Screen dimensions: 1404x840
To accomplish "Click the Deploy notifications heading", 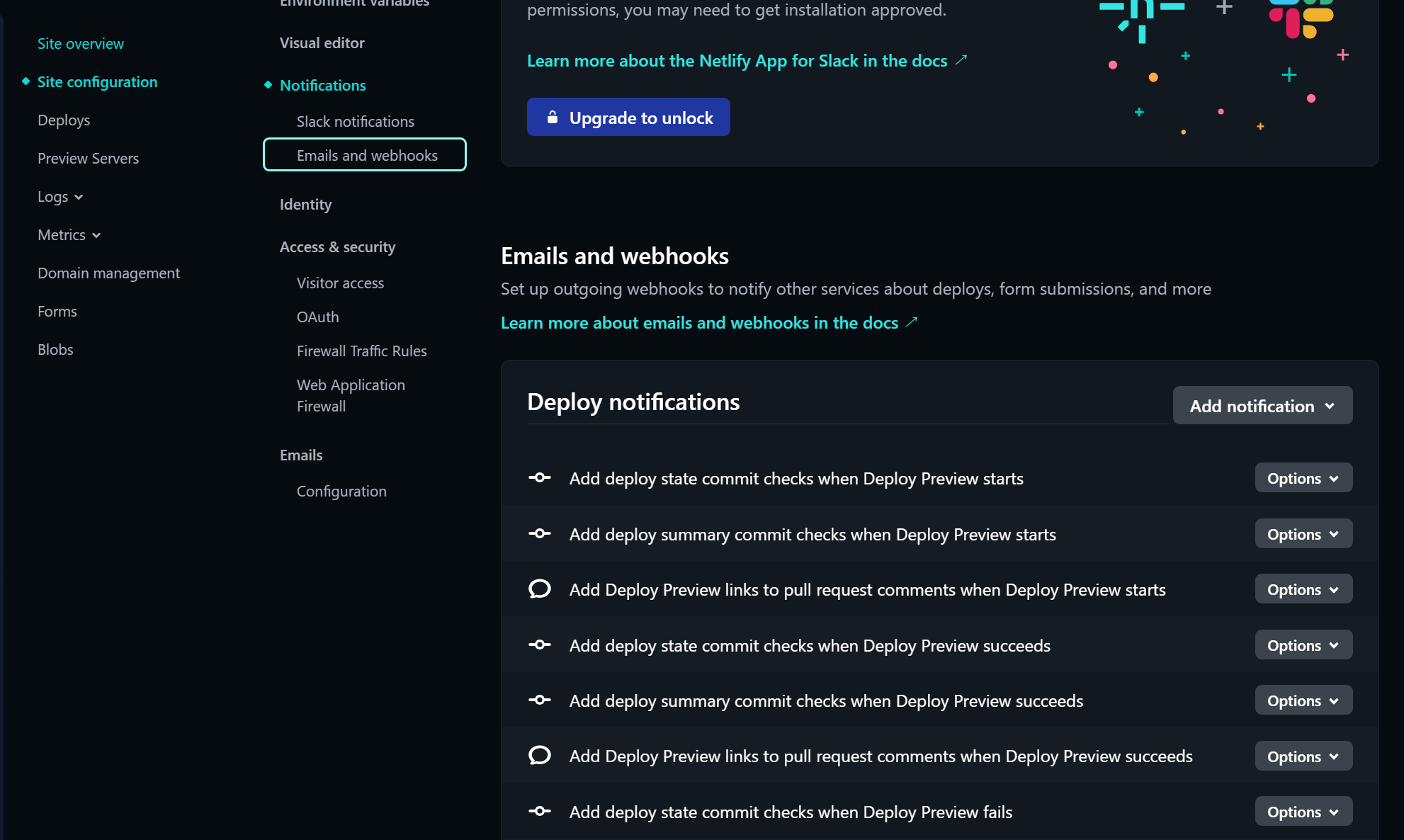I will tap(633, 402).
